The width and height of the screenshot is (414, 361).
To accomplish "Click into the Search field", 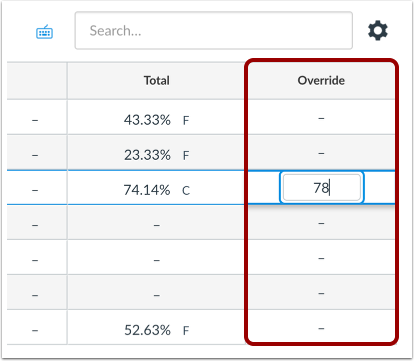I will pos(214,31).
